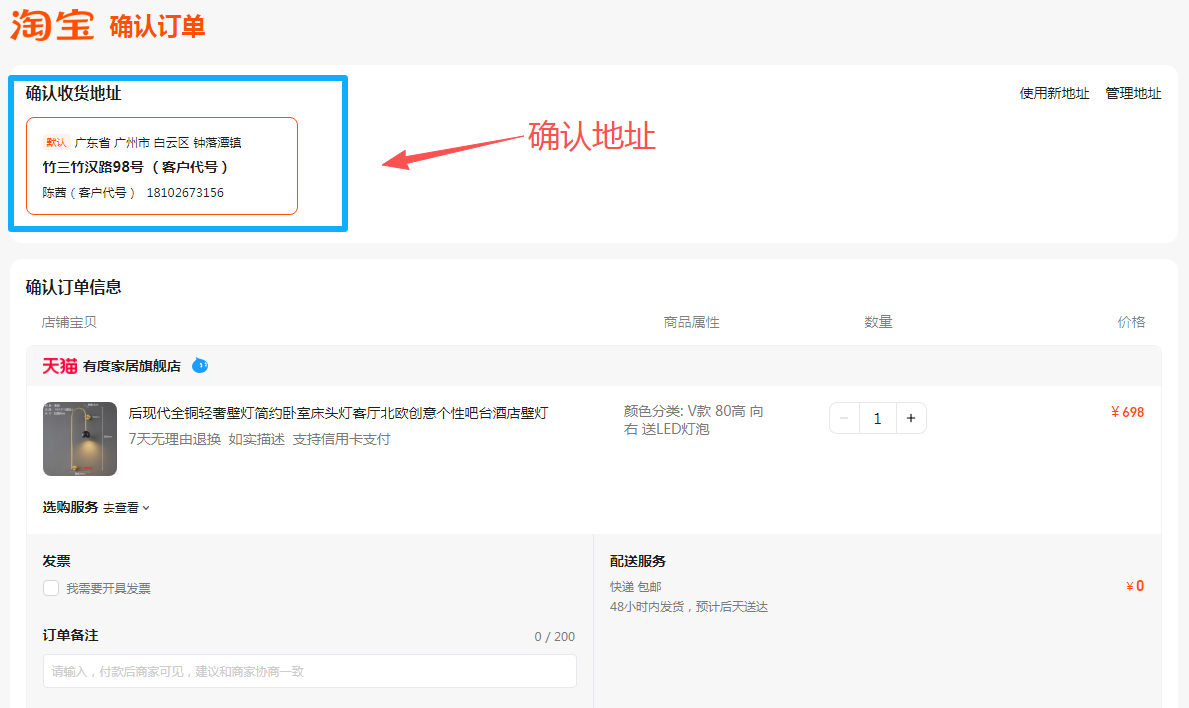1189x708 pixels.
Task: Check the 我需要开具发票 checkbox
Action: click(51, 588)
